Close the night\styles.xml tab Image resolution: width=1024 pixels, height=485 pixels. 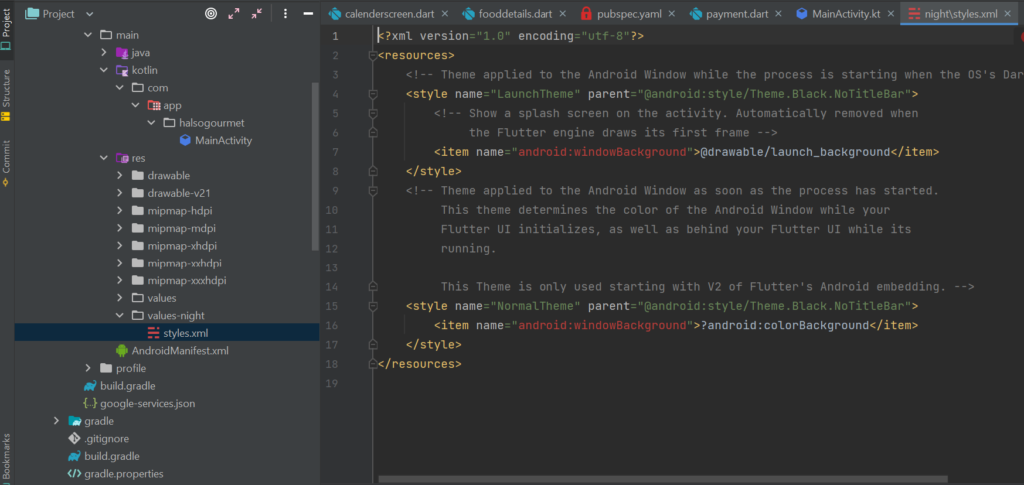pyautogui.click(x=1007, y=14)
